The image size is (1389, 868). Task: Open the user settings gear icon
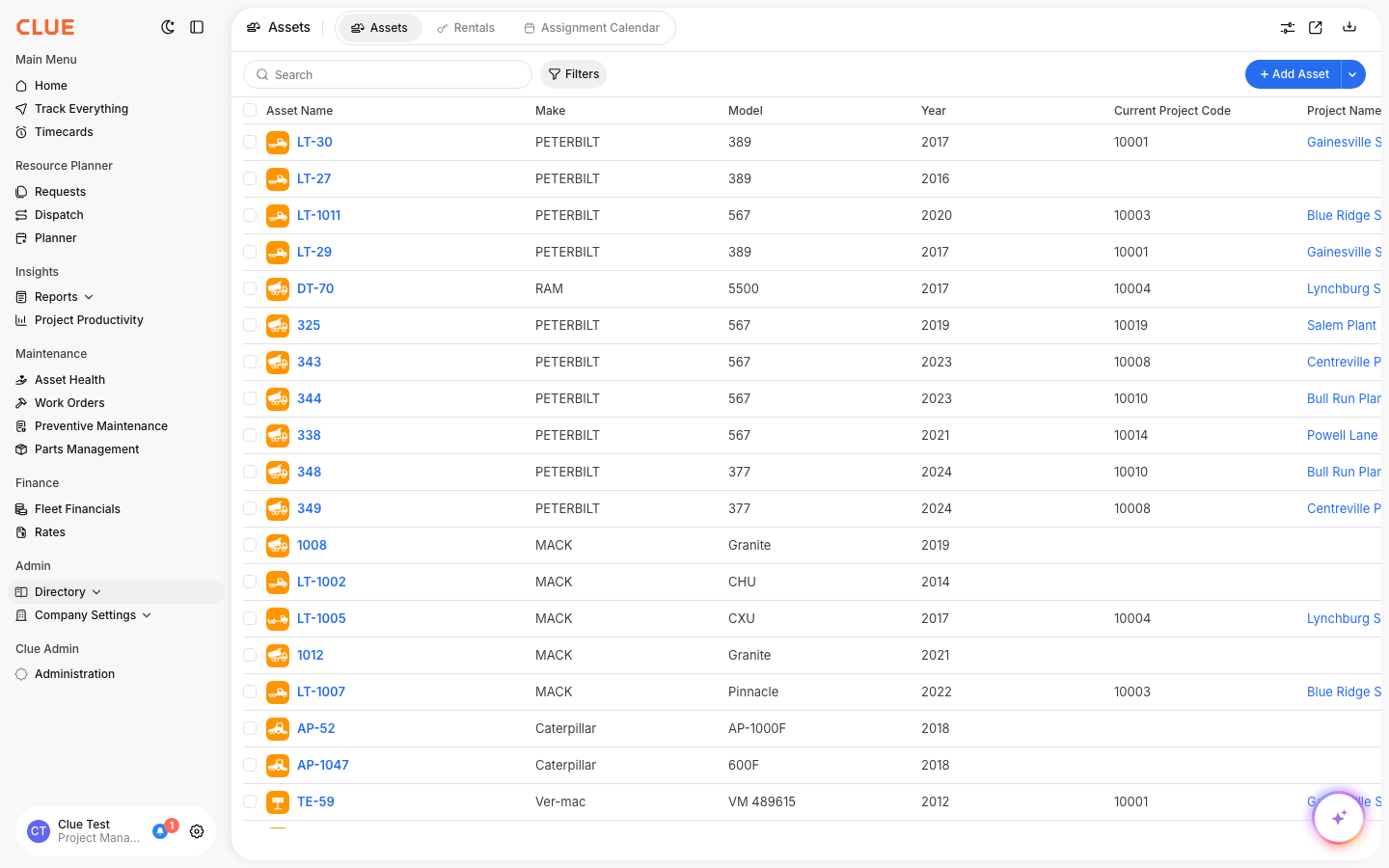197,831
